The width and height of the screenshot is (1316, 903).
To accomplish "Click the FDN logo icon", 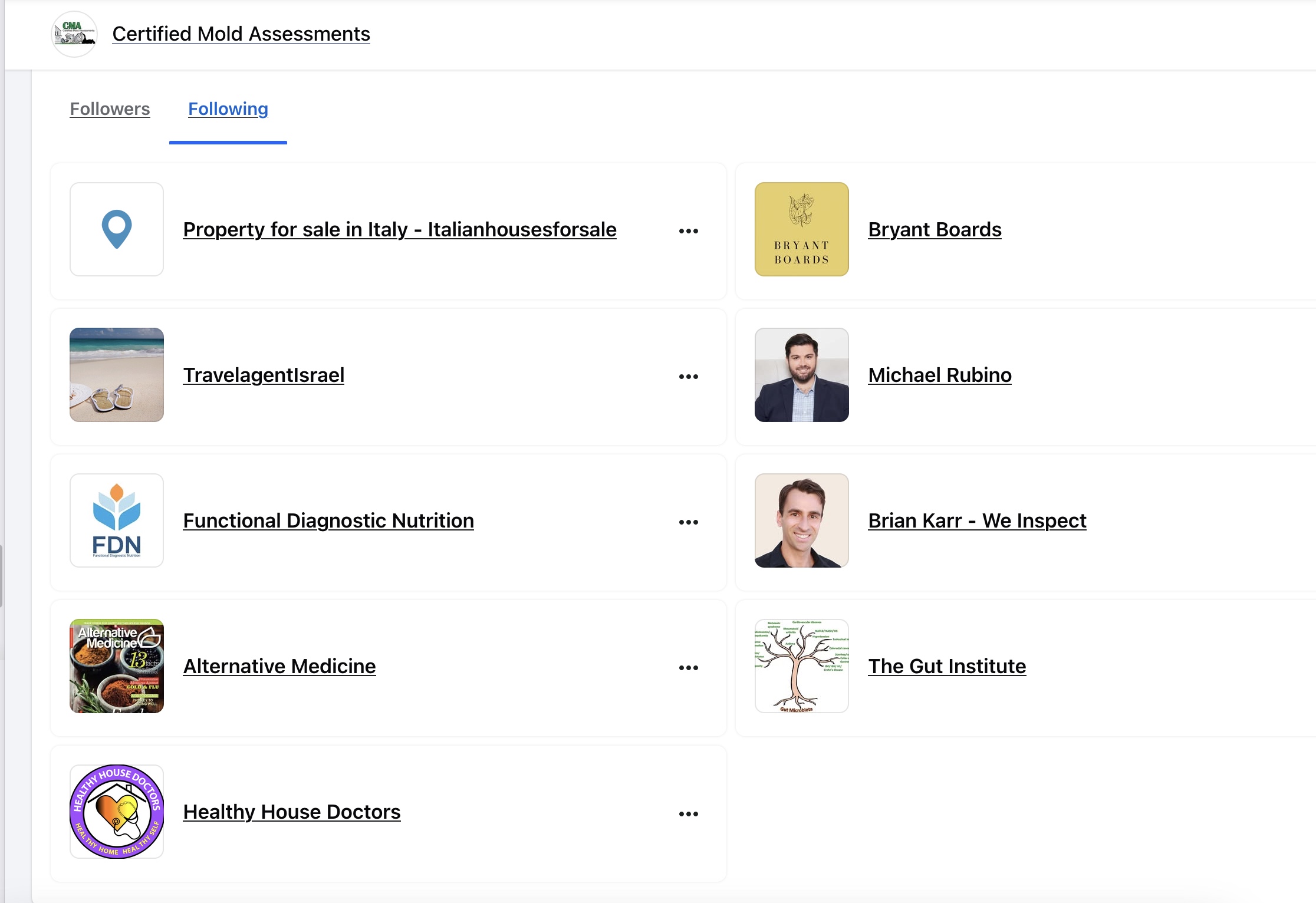I will [x=117, y=520].
